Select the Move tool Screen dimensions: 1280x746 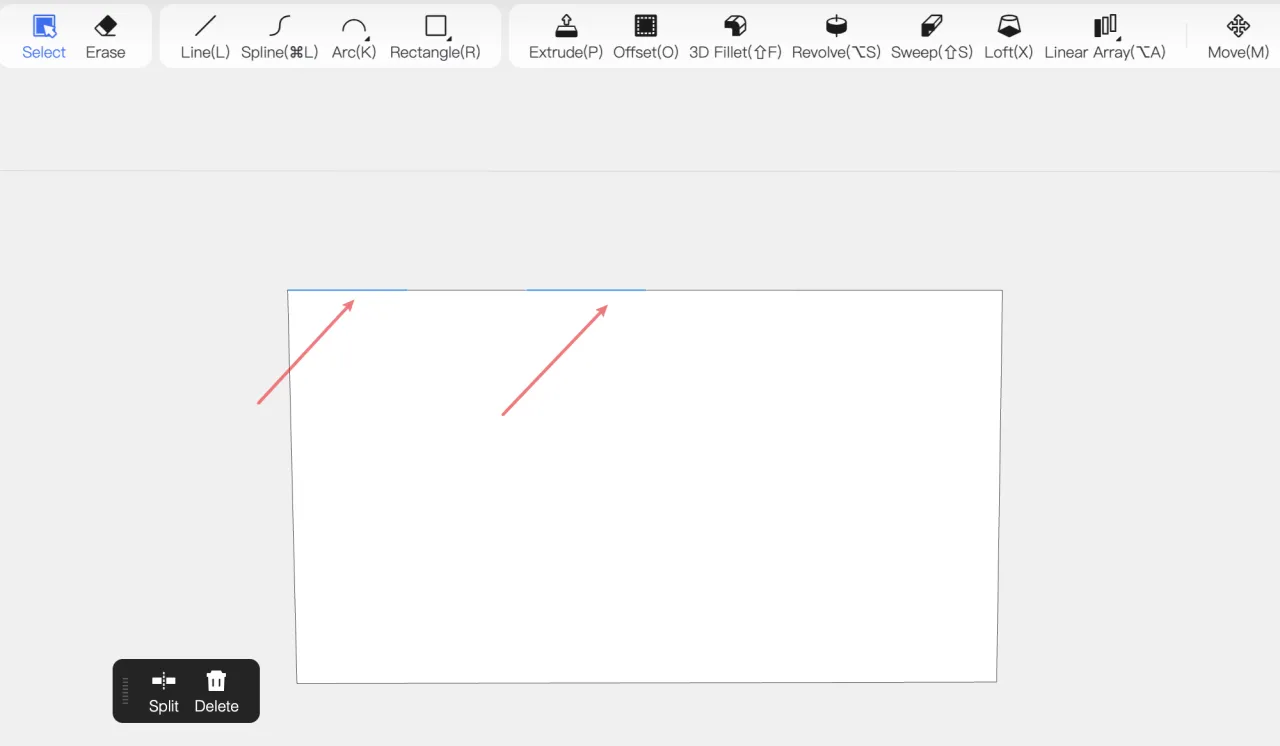pos(1238,36)
